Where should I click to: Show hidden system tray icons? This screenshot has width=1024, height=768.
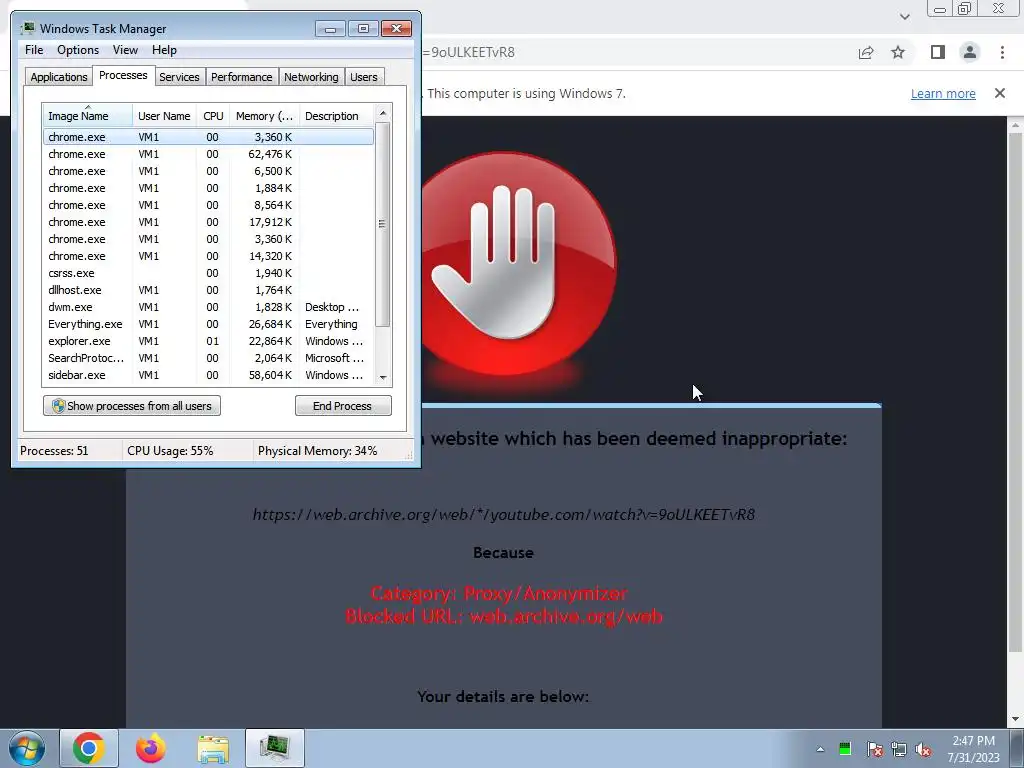(x=820, y=749)
